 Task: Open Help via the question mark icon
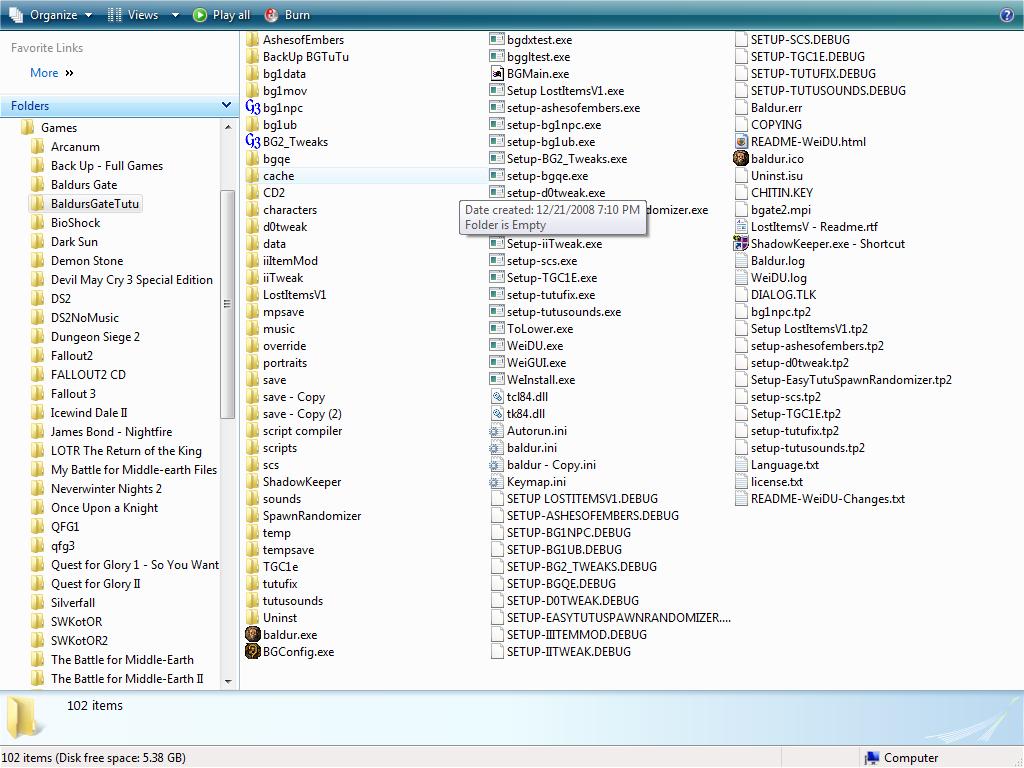(1007, 15)
